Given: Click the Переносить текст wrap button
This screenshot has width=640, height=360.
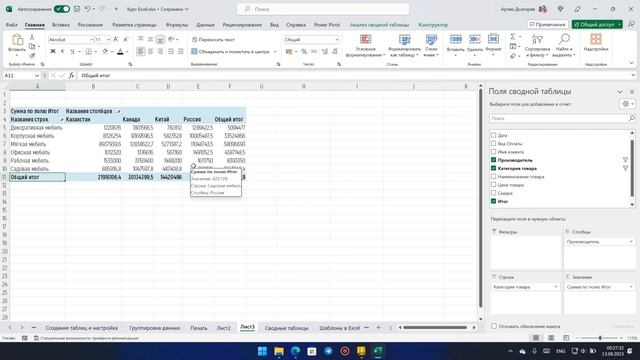Looking at the screenshot, I should (x=213, y=40).
